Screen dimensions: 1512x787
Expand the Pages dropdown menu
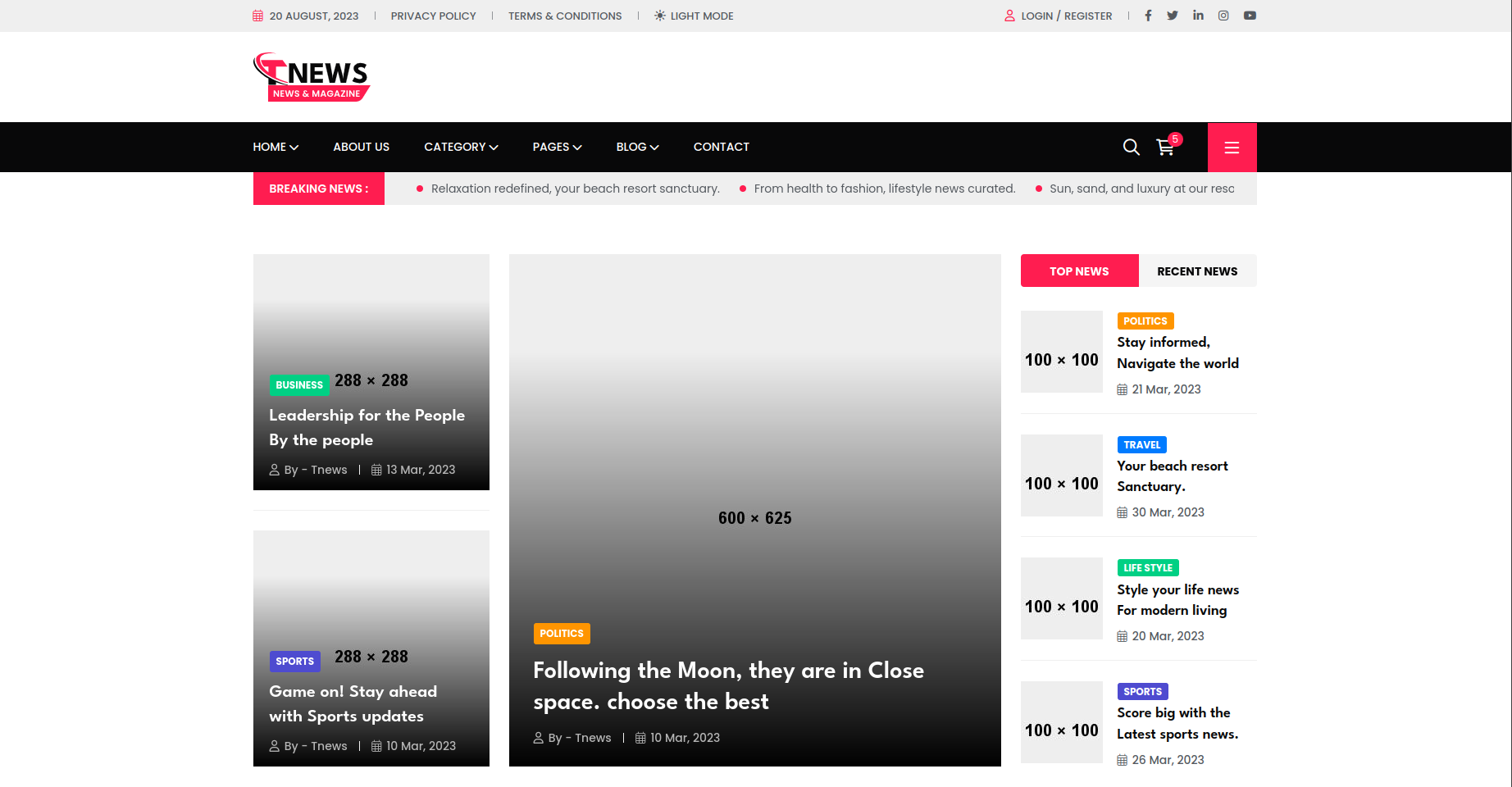(557, 147)
